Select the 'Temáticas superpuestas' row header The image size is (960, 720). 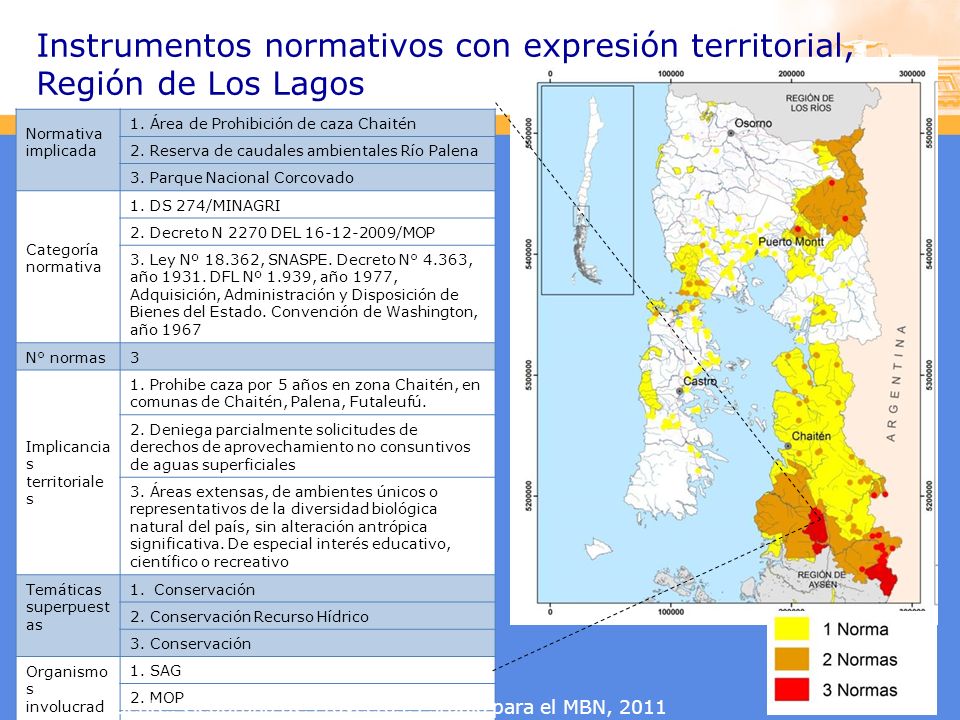(x=68, y=615)
